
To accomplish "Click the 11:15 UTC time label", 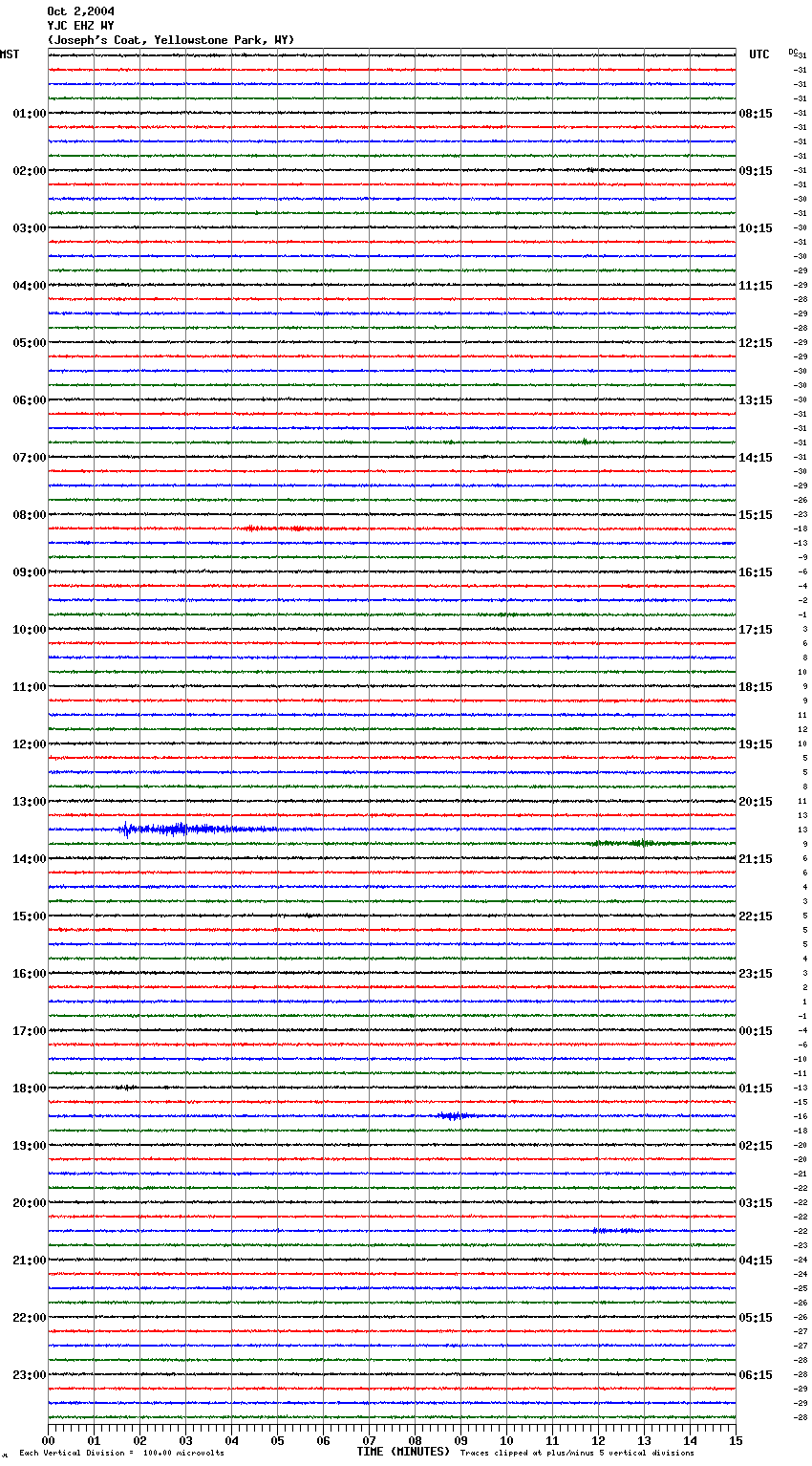I will coord(756,286).
